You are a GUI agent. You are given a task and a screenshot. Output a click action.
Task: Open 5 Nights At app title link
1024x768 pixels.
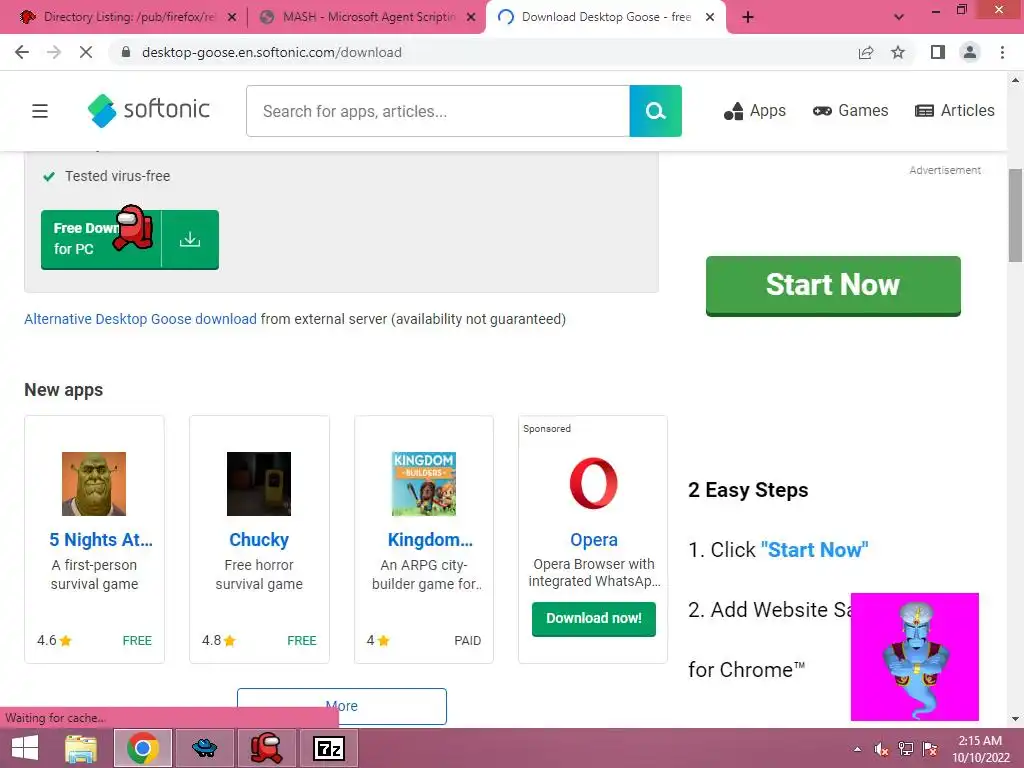[101, 539]
